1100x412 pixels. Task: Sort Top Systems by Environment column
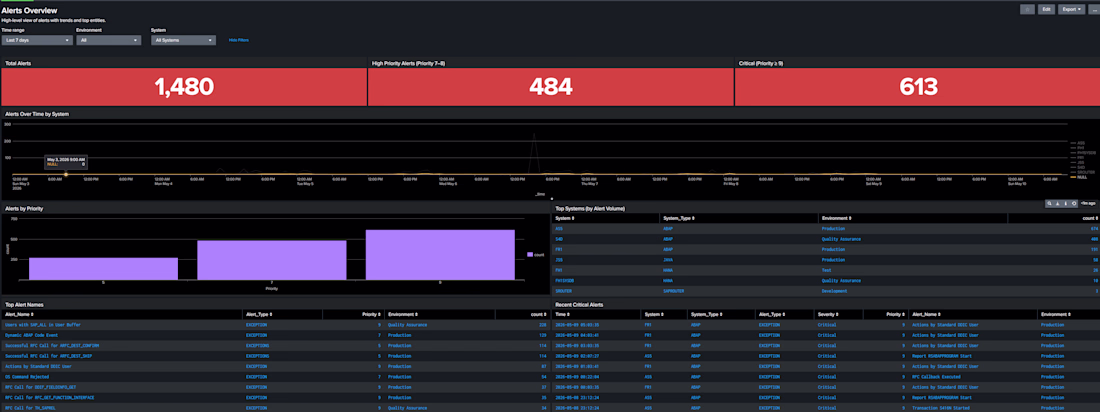point(836,218)
